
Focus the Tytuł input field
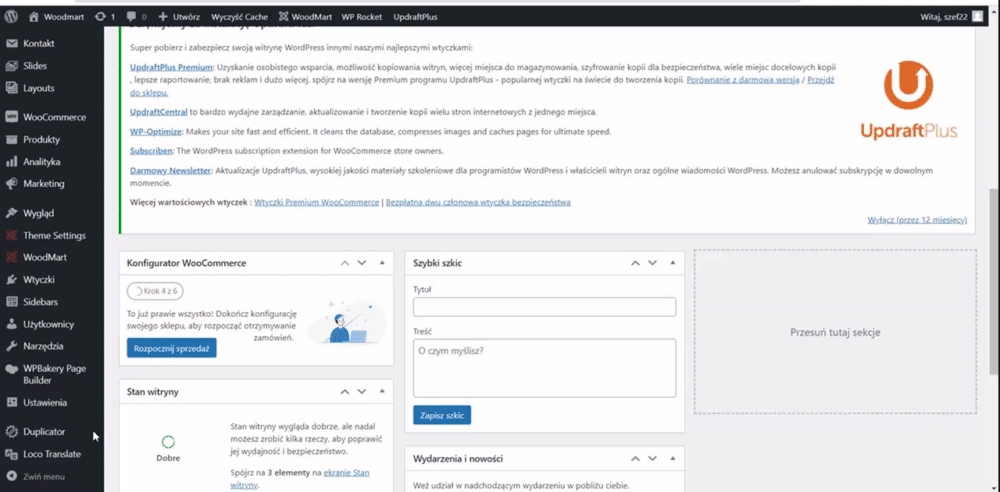[544, 307]
